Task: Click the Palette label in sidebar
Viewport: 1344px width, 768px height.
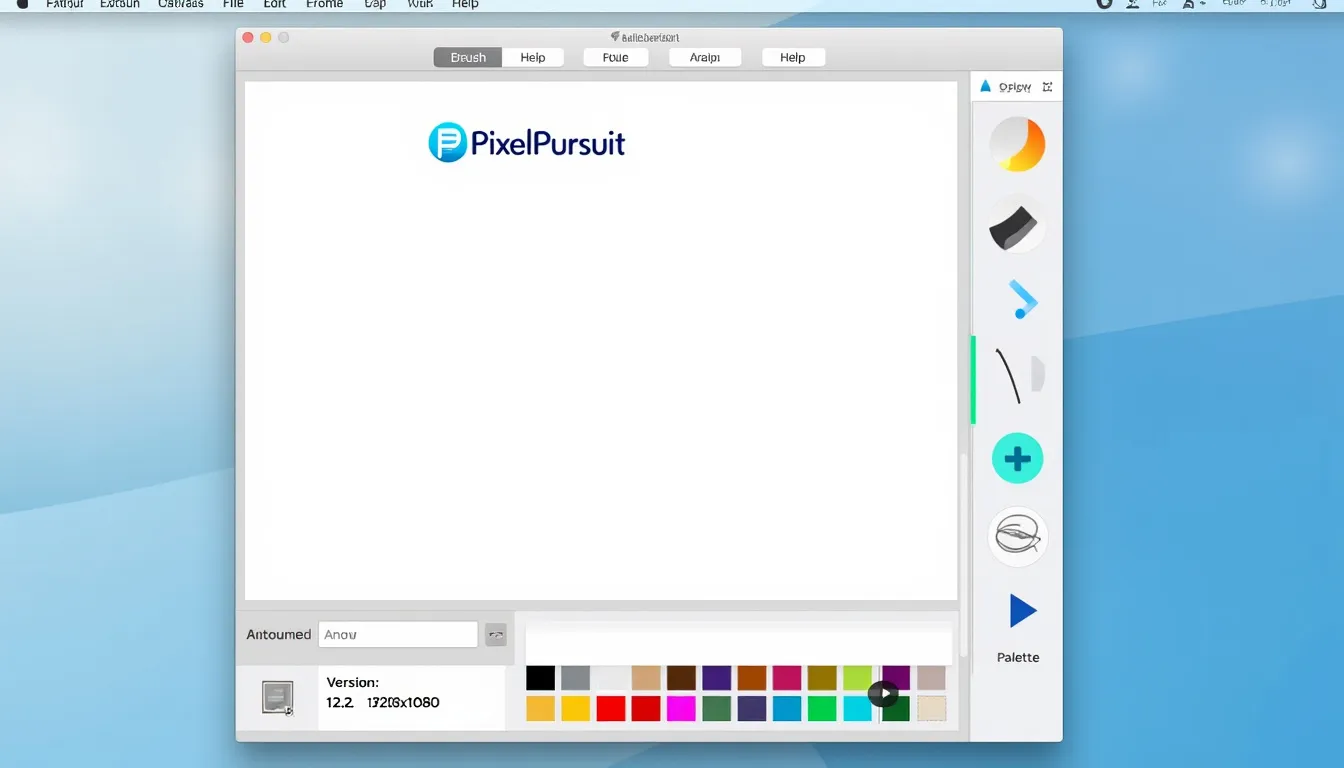Action: click(1018, 657)
